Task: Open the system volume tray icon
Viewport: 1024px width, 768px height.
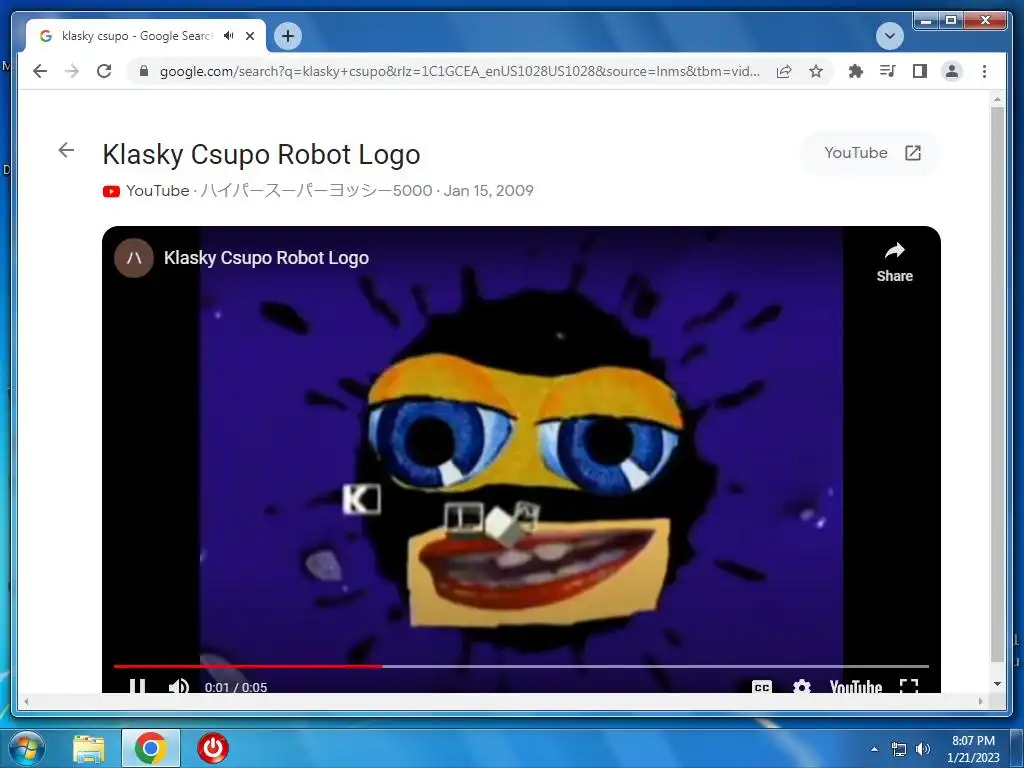Action: click(x=923, y=749)
